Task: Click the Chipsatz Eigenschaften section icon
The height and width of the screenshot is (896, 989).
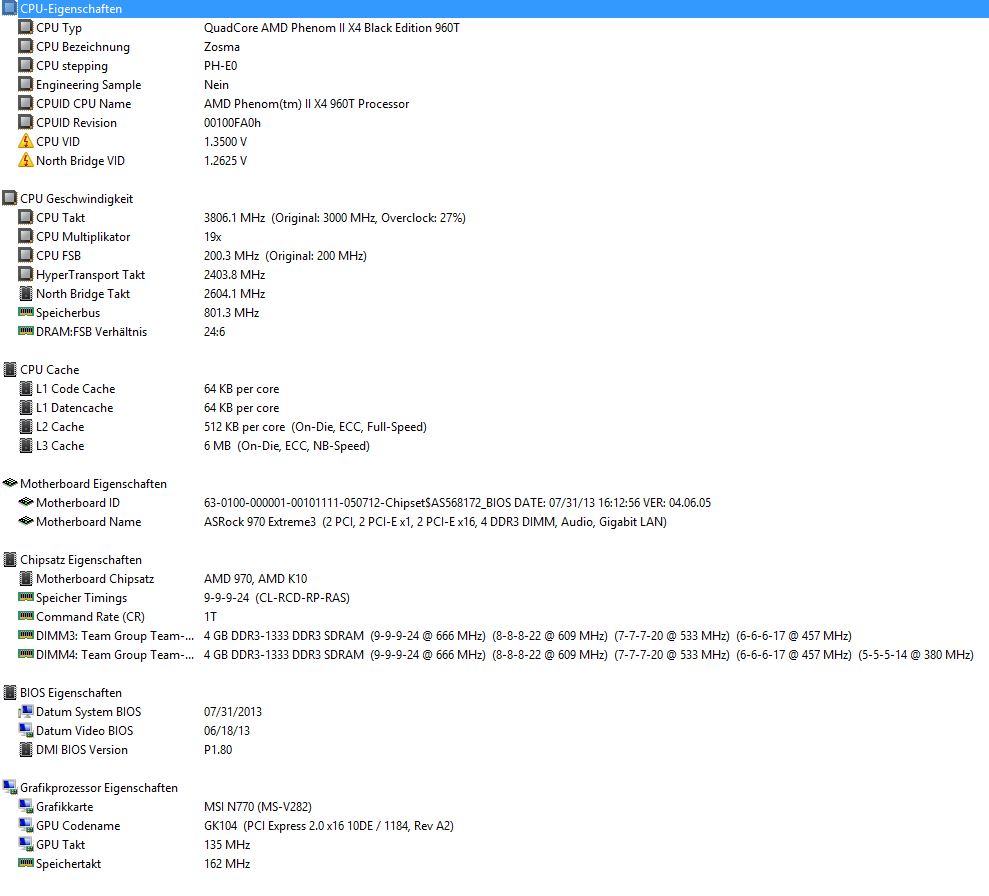Action: 9,559
